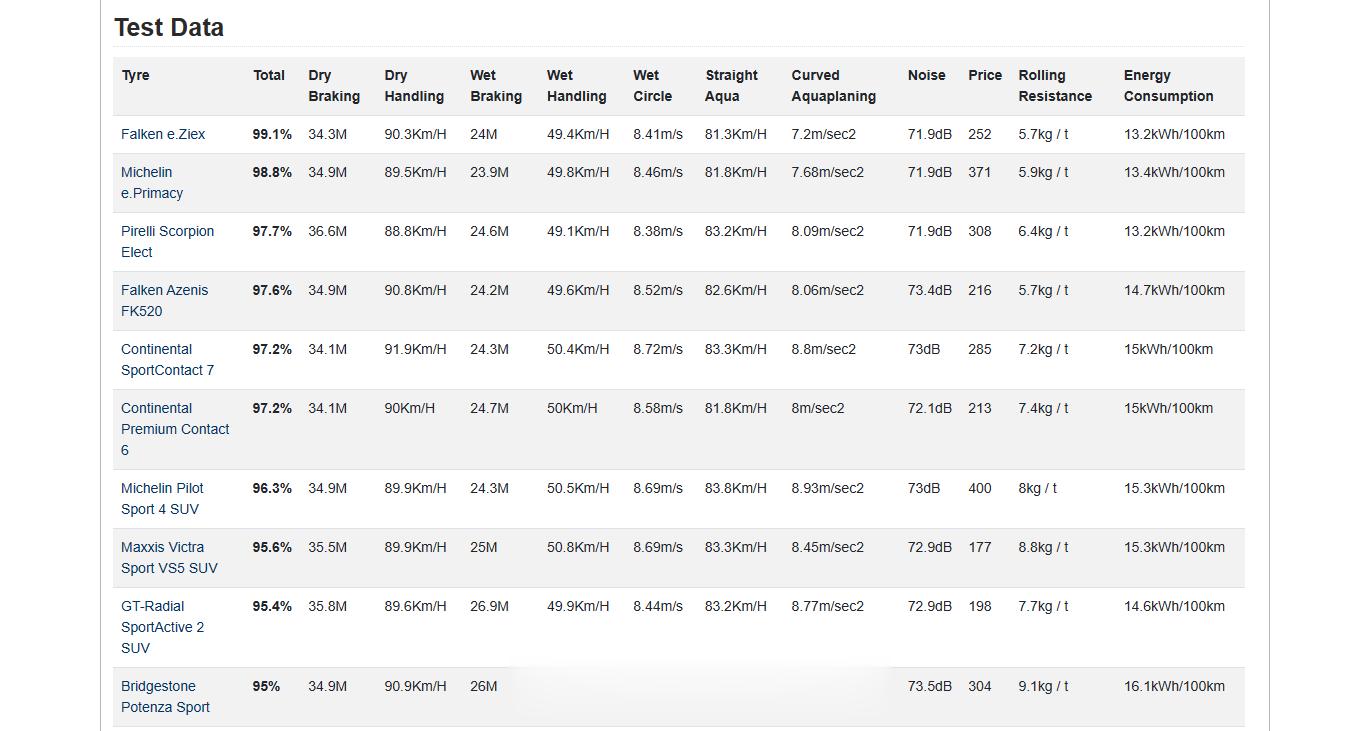Click the Total column header
Image resolution: width=1359 pixels, height=731 pixels.
tap(269, 75)
